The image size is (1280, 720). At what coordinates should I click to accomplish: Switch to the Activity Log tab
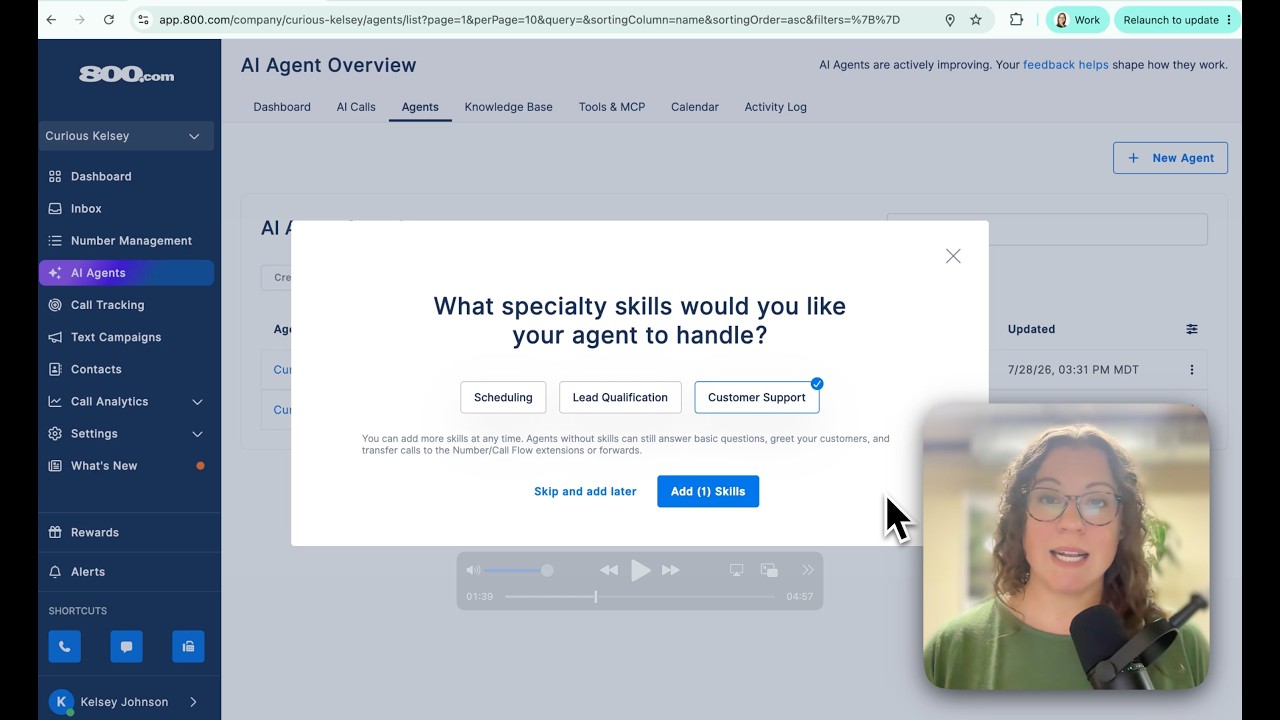[775, 107]
